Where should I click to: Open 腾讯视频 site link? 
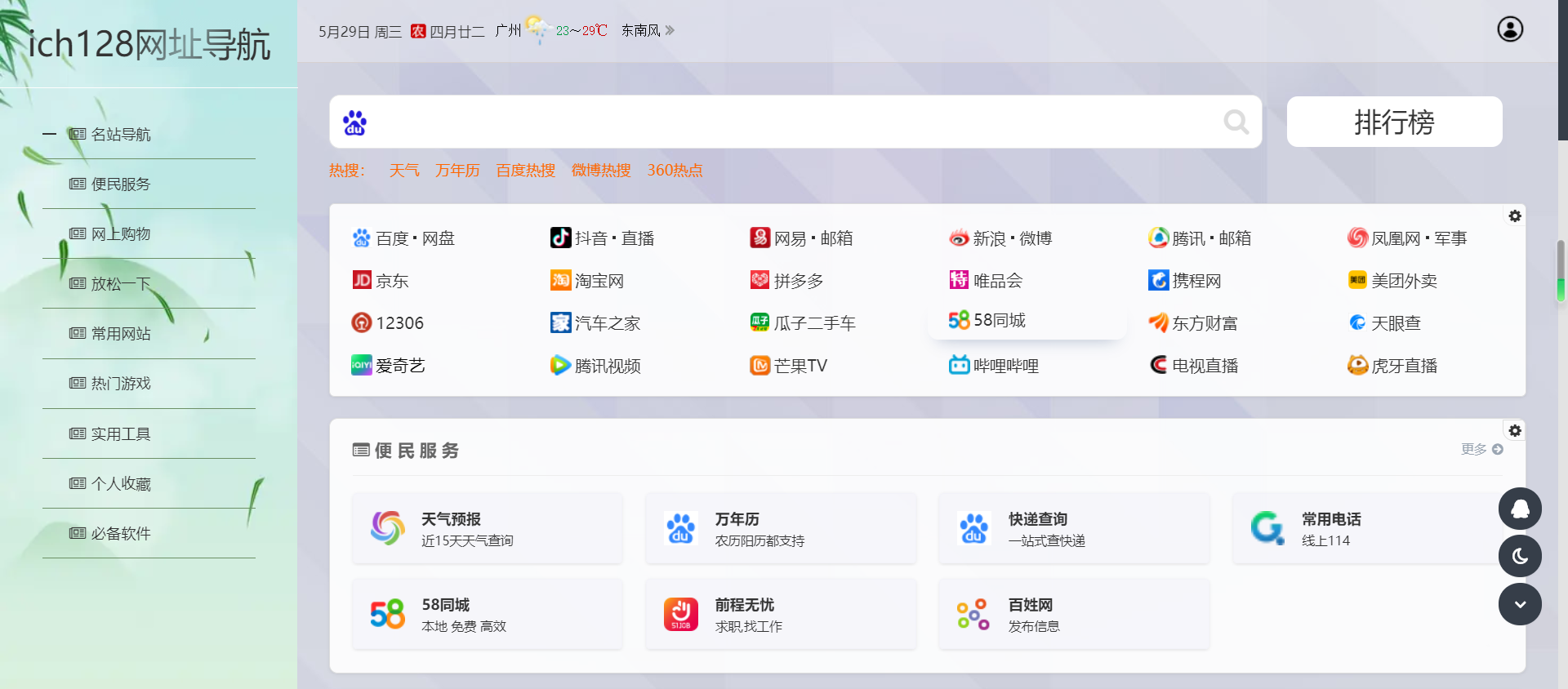595,366
